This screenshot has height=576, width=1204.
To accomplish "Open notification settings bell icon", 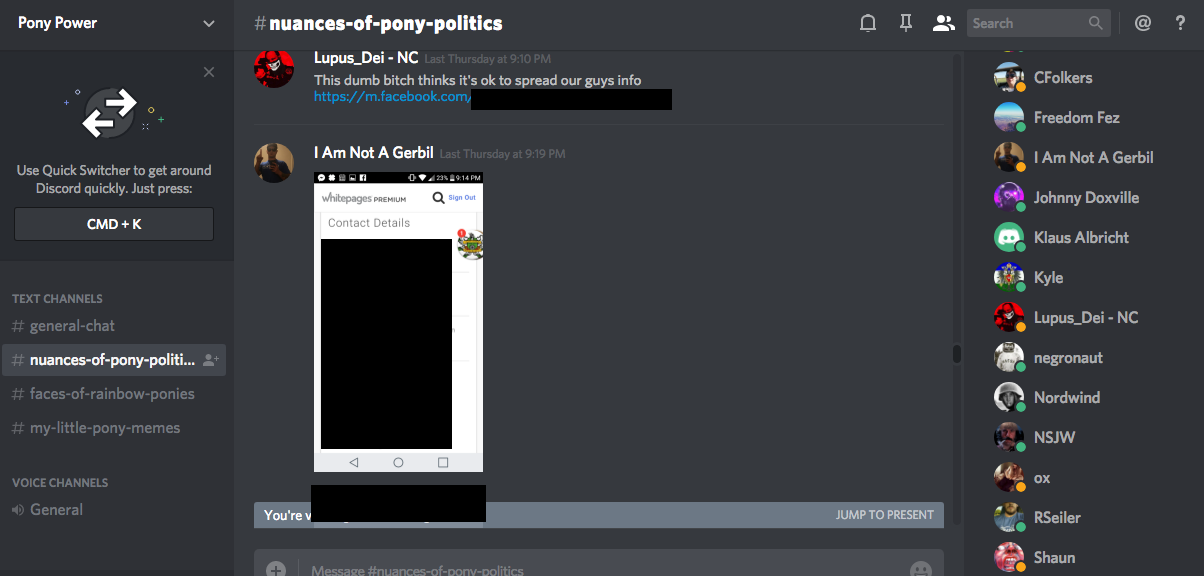I will tap(868, 23).
